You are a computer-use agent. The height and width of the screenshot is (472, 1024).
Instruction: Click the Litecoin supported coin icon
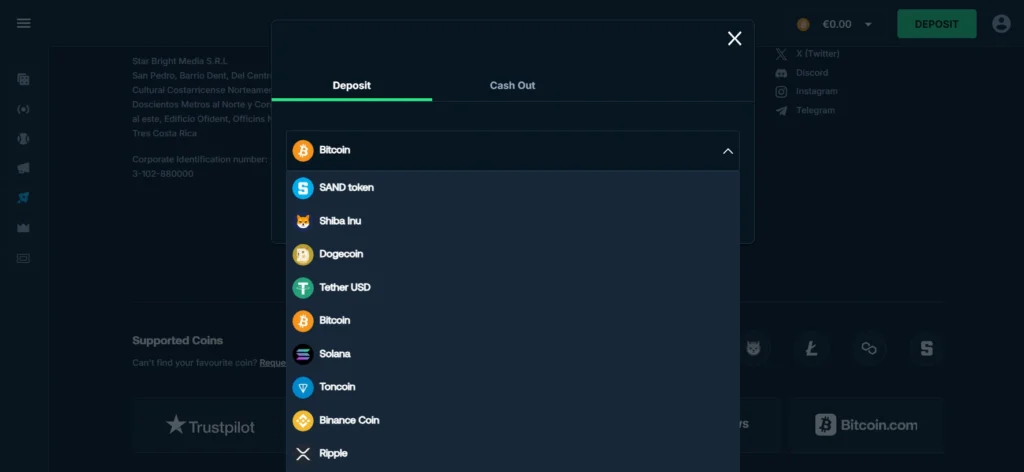(x=812, y=349)
